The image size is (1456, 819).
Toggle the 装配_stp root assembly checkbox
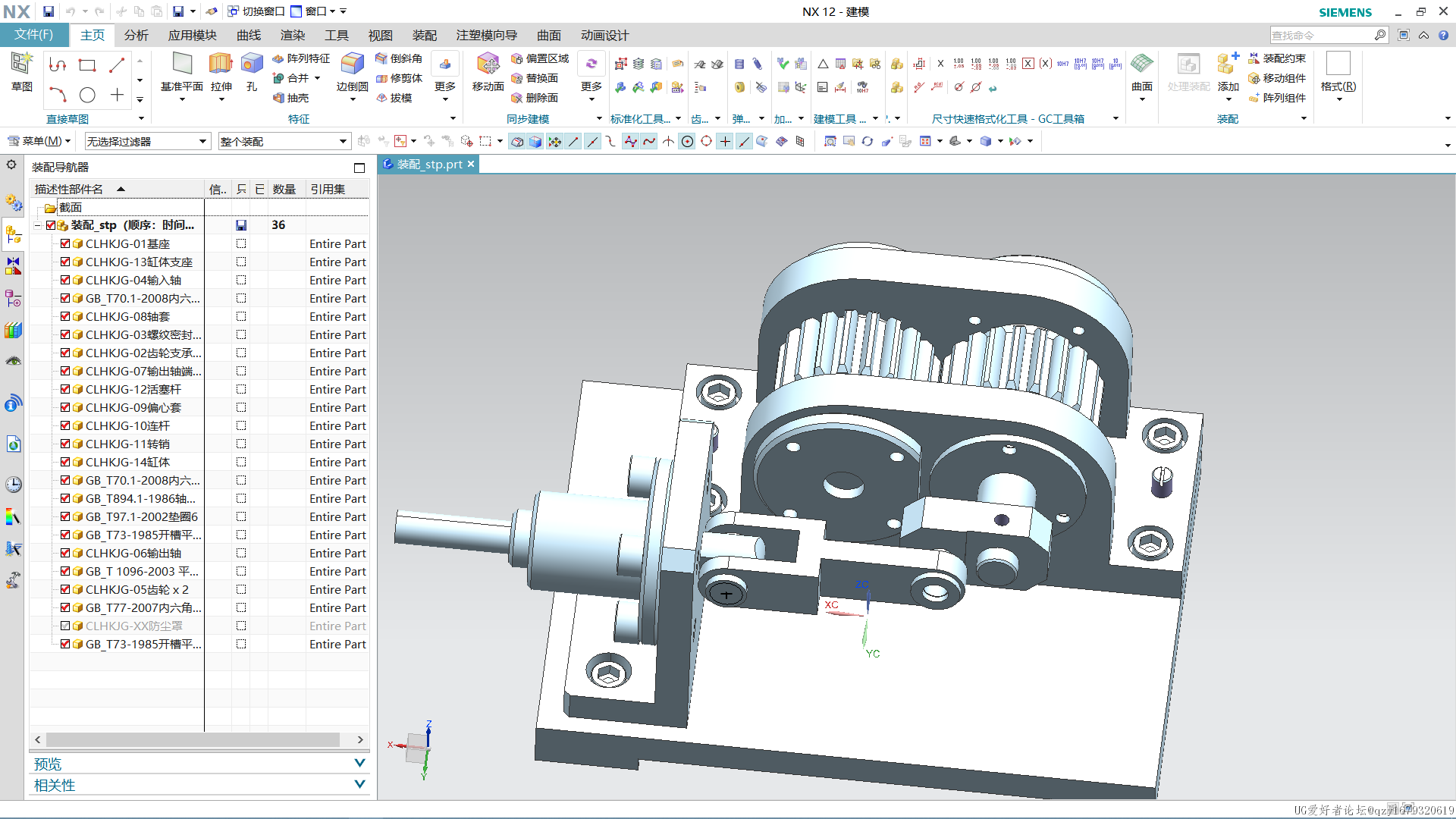click(51, 225)
